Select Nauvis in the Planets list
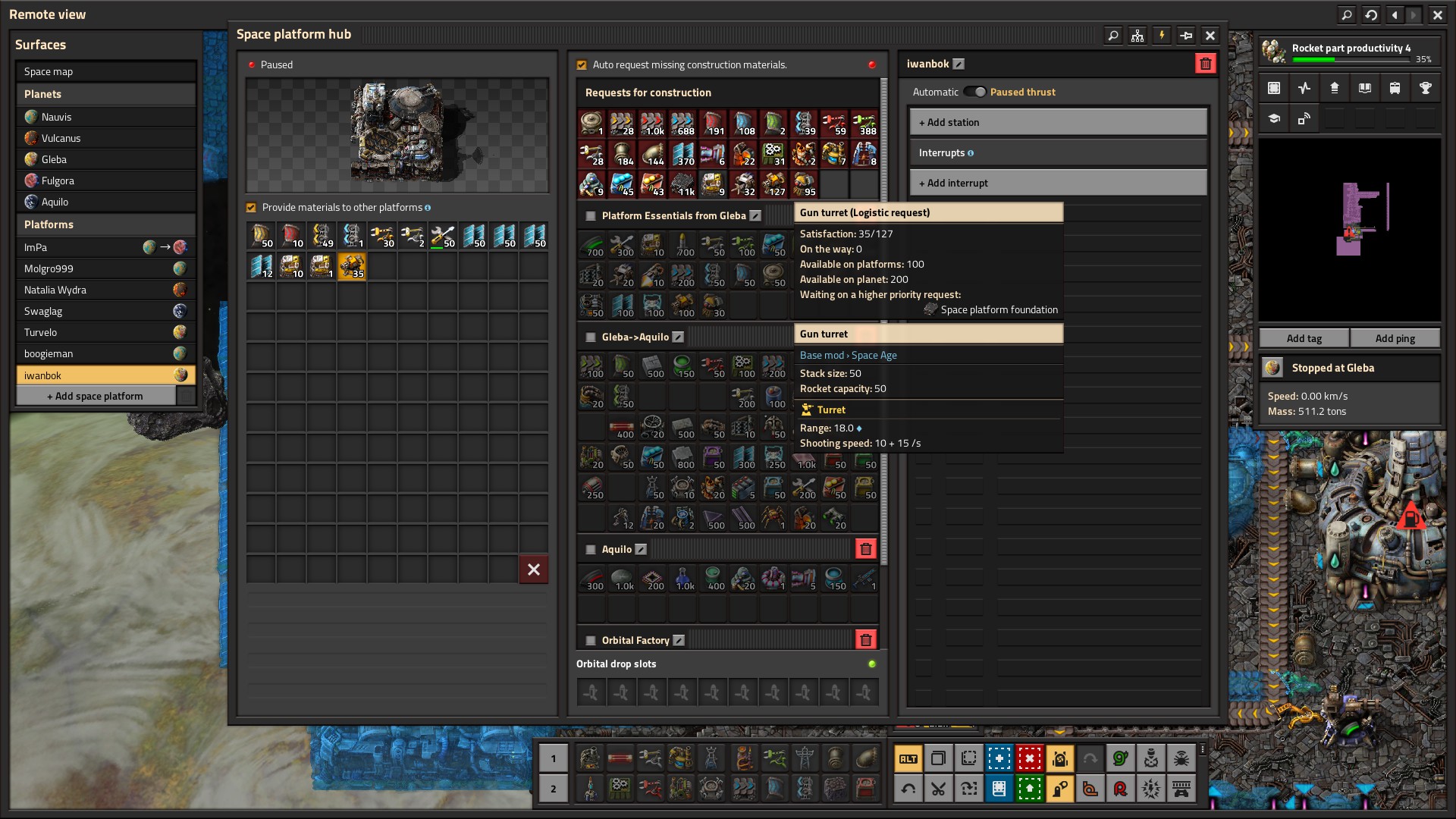 [105, 117]
